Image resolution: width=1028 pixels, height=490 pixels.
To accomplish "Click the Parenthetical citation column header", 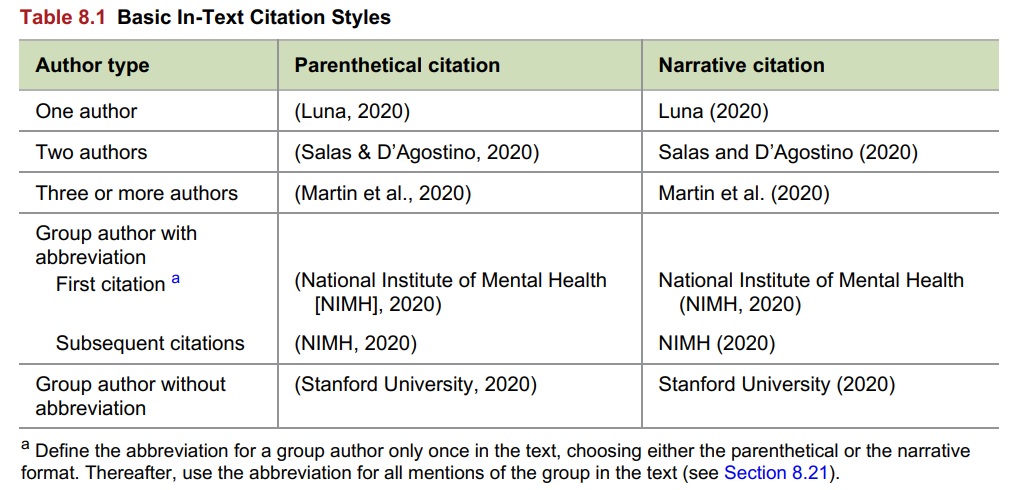I will point(397,65).
